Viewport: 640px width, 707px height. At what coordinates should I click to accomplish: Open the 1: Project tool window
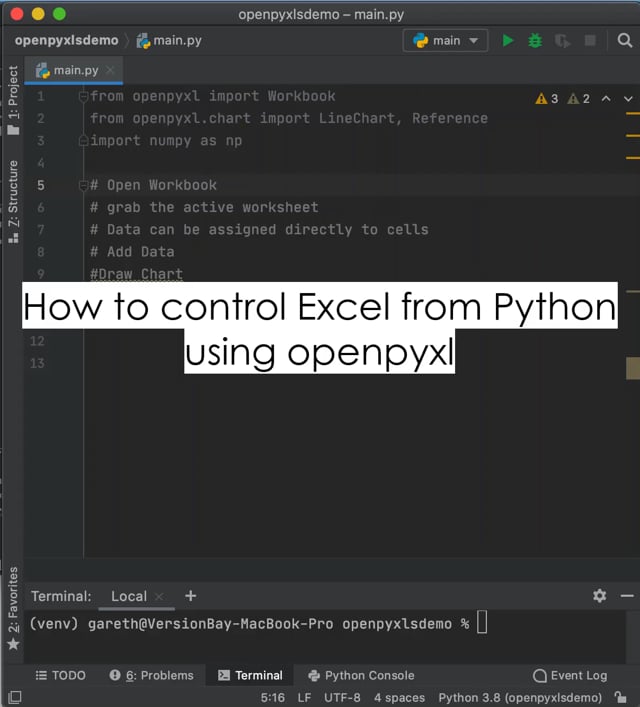pos(13,100)
